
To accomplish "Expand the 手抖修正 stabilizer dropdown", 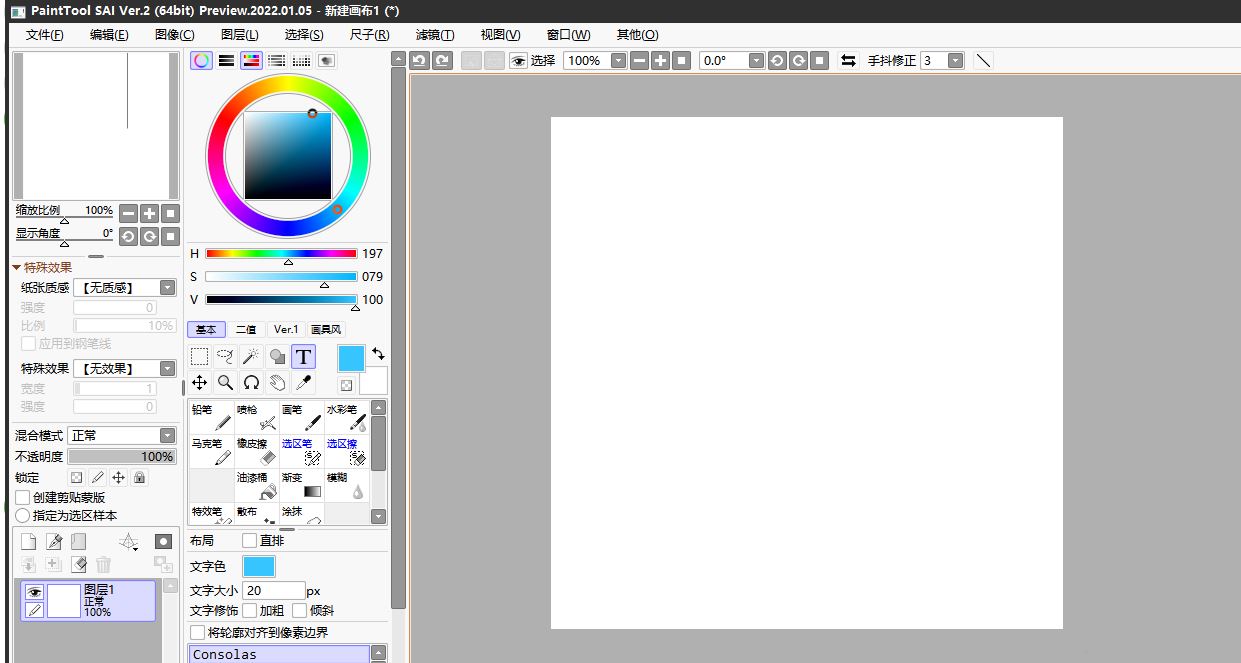I will (955, 61).
